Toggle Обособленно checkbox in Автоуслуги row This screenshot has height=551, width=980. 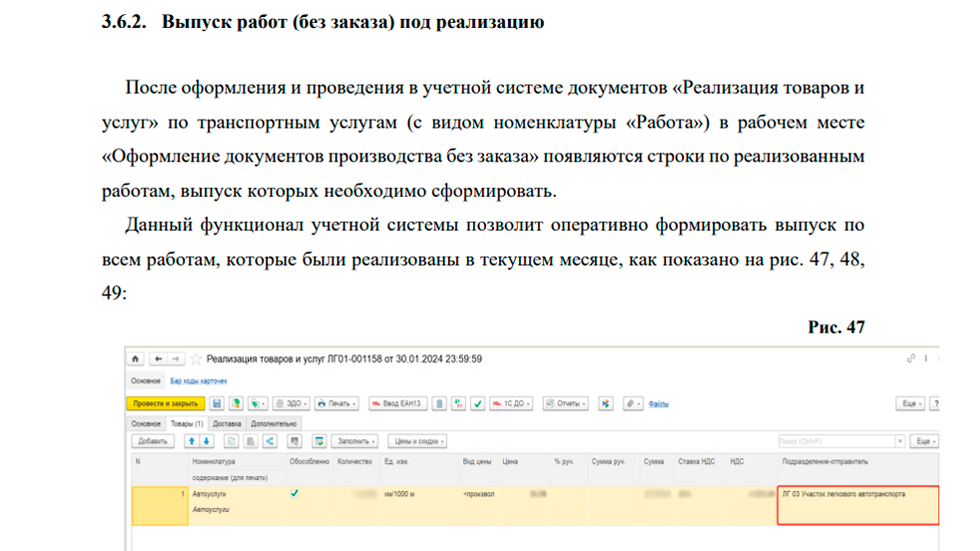(294, 494)
